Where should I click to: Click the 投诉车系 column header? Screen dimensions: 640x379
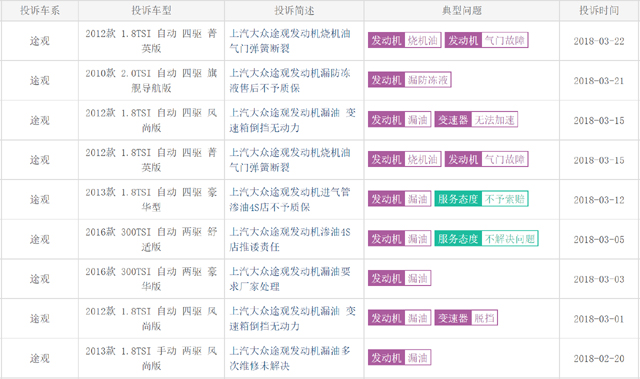(x=40, y=11)
